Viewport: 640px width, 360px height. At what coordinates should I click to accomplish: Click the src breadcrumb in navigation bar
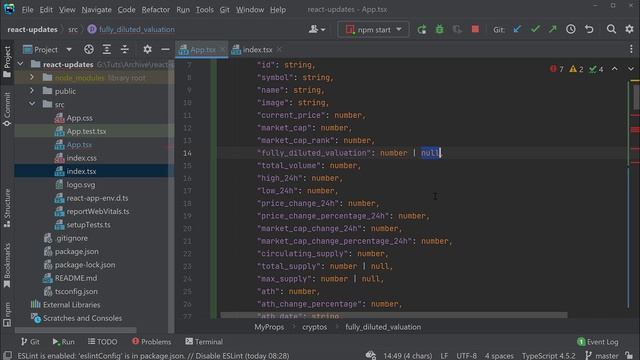coord(73,29)
